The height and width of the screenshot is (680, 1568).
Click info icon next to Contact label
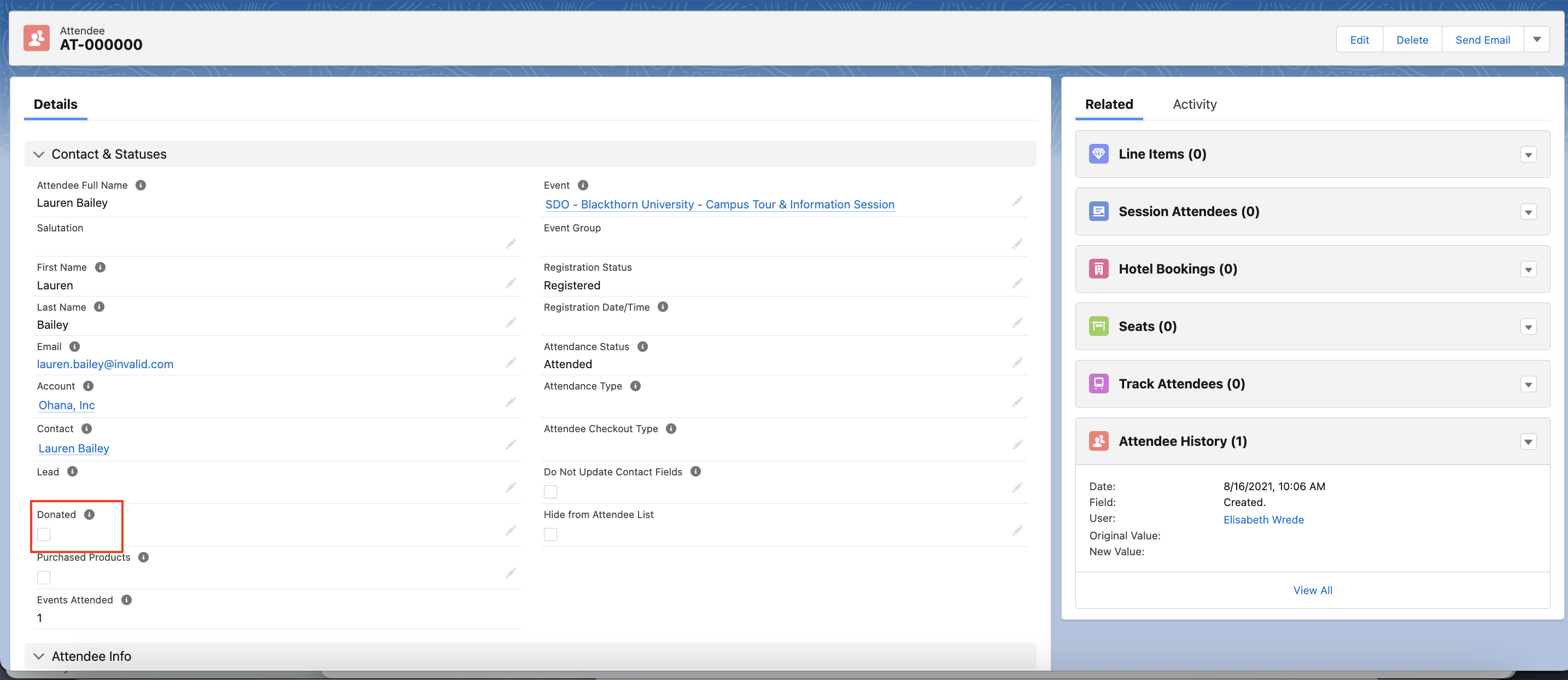(x=86, y=429)
